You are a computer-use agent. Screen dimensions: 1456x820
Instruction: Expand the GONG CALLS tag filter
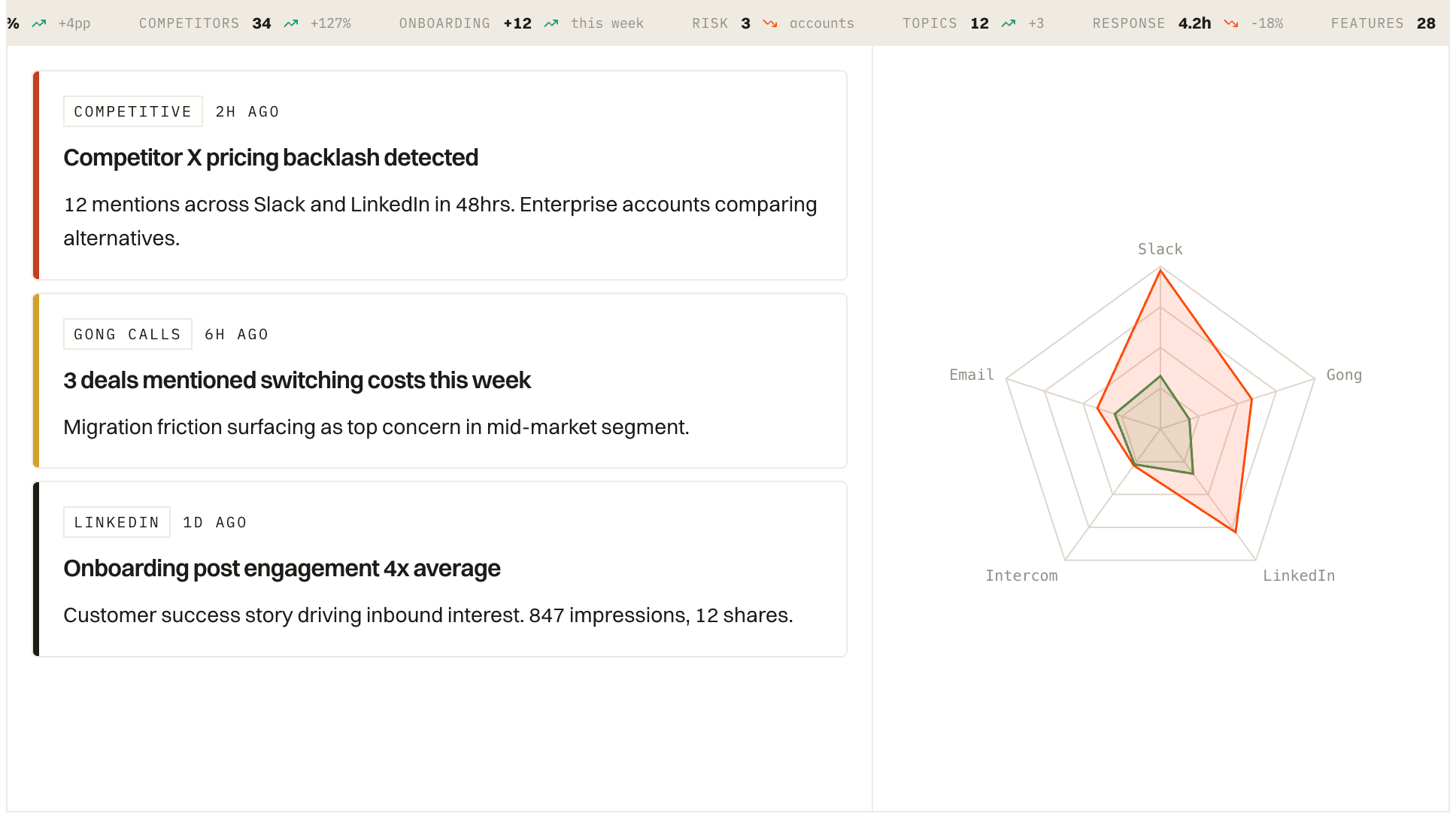[127, 333]
